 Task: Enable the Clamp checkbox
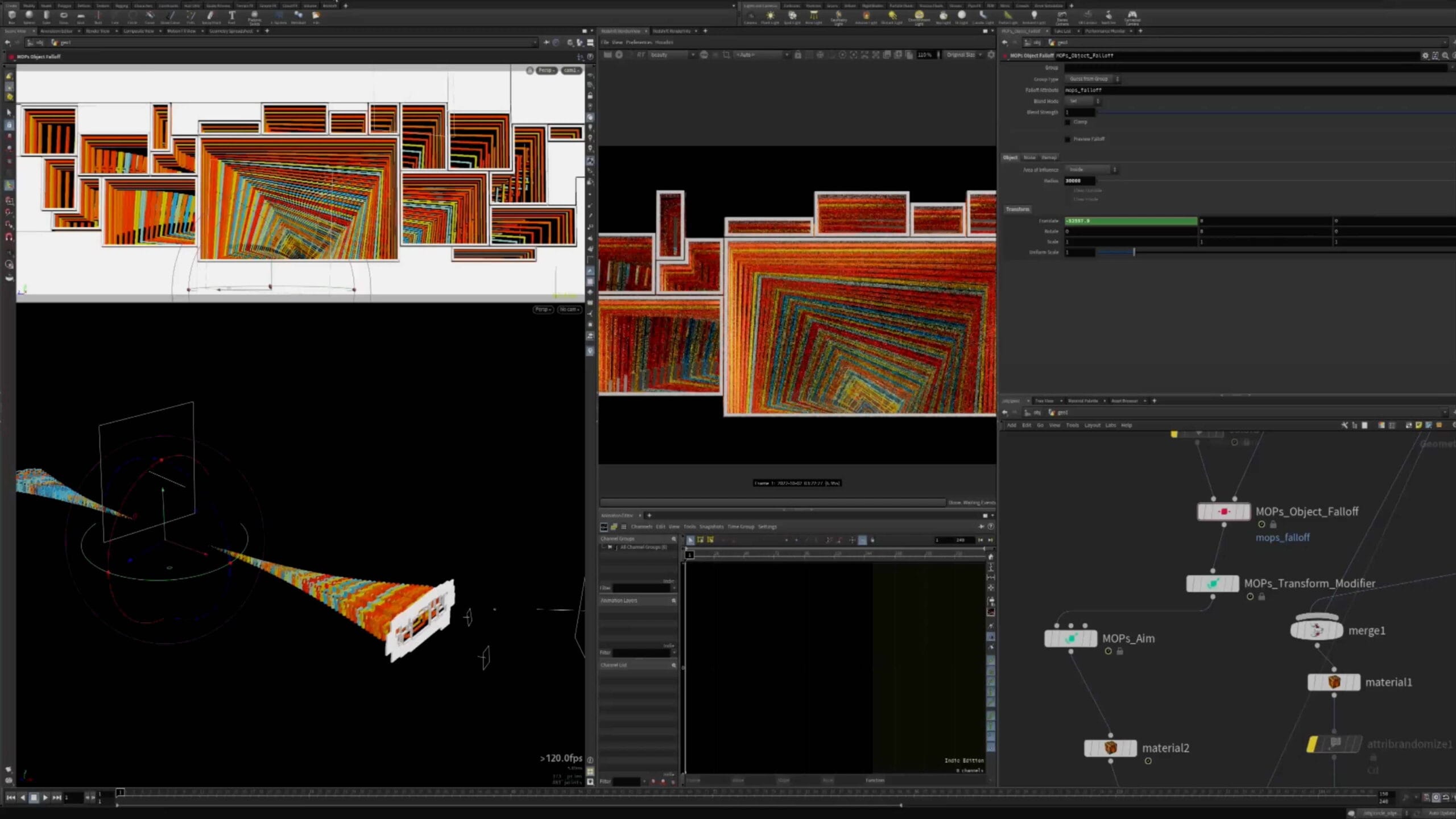pos(1068,122)
